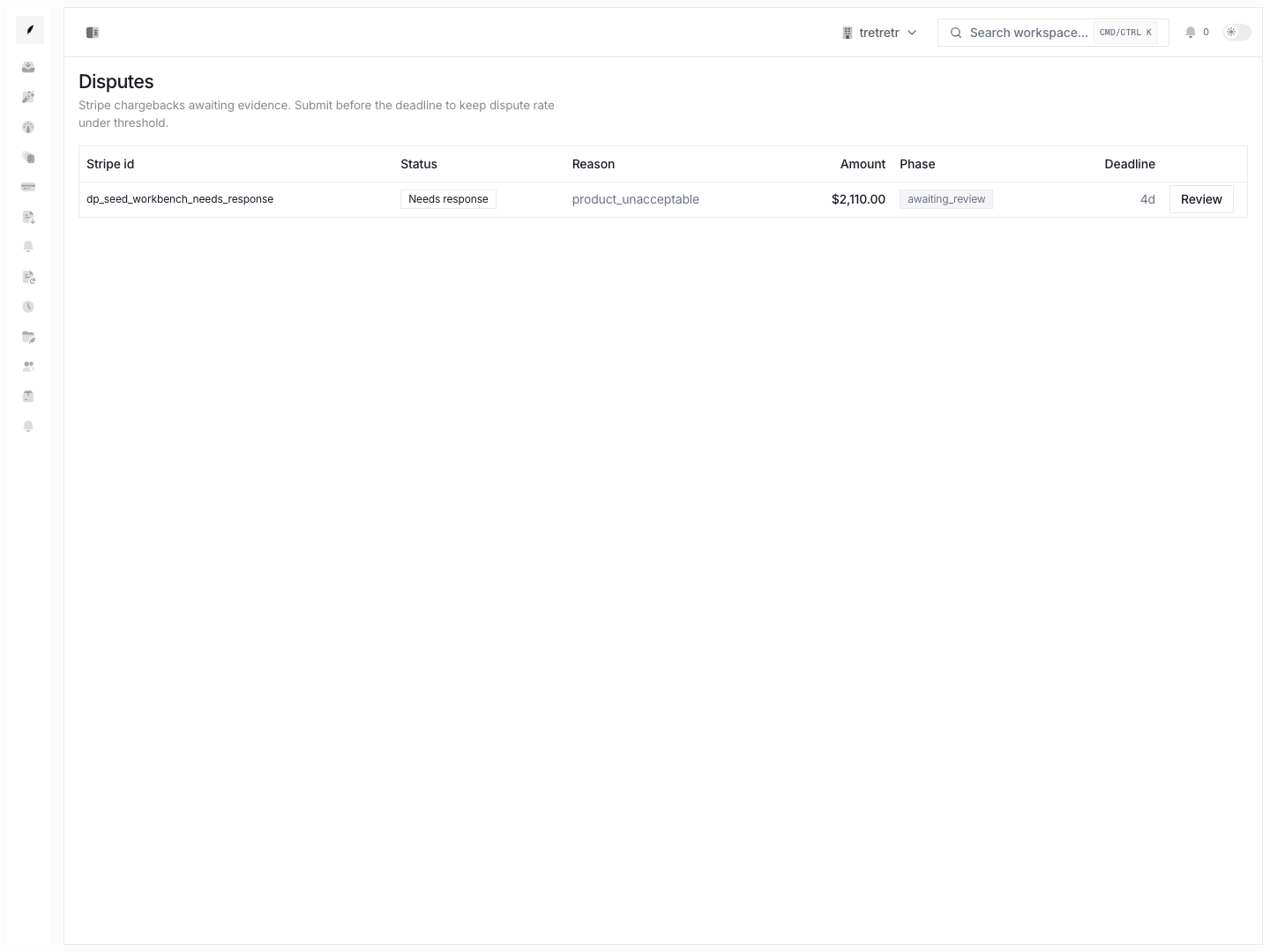Open the folder with leaf sidebar icon
1270x952 pixels.
tap(28, 337)
